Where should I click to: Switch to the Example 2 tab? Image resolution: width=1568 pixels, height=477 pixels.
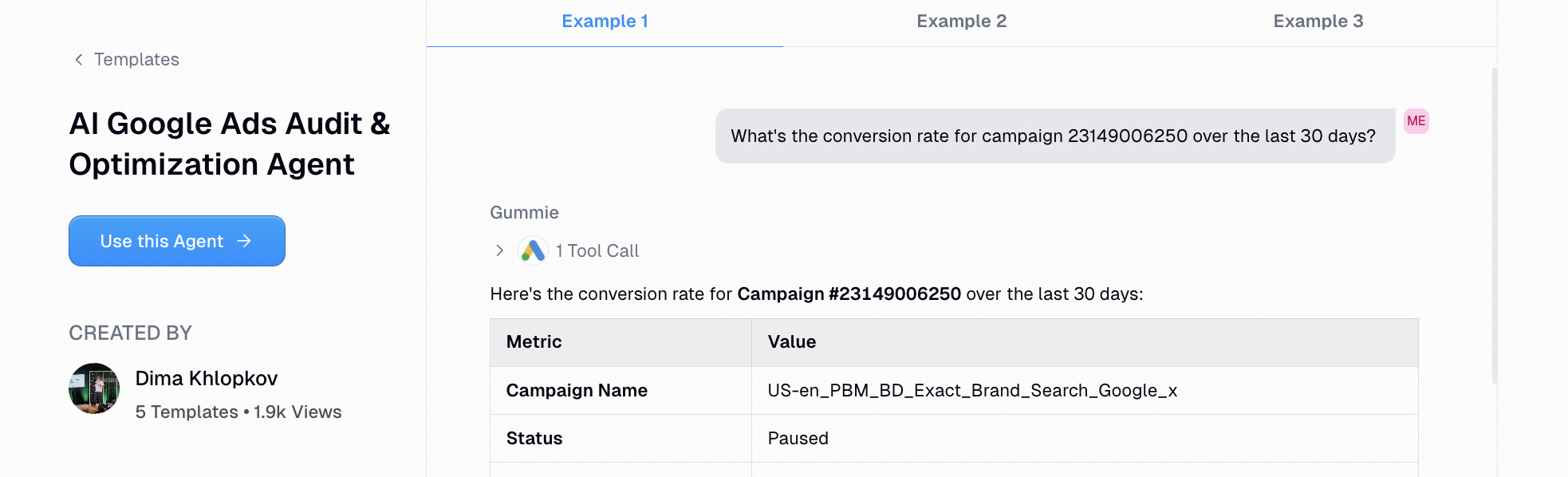[x=961, y=22]
